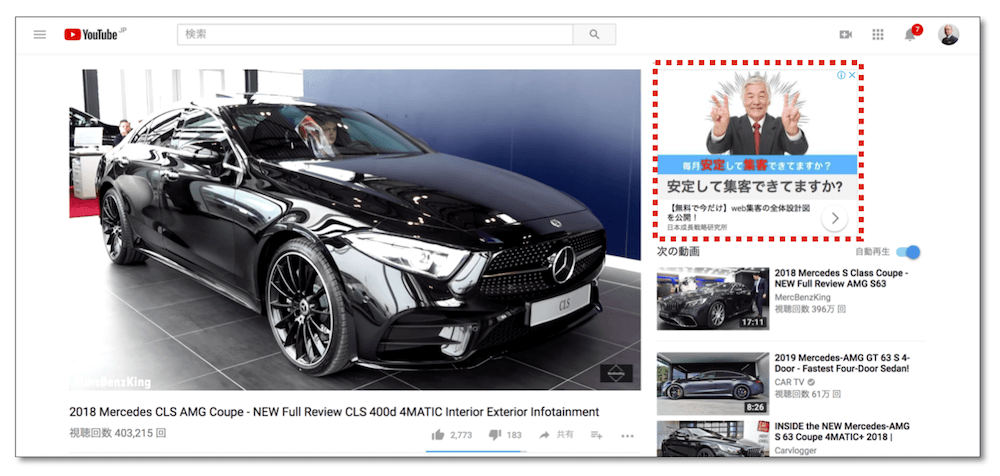Click the add to playlist icon

pos(596,435)
